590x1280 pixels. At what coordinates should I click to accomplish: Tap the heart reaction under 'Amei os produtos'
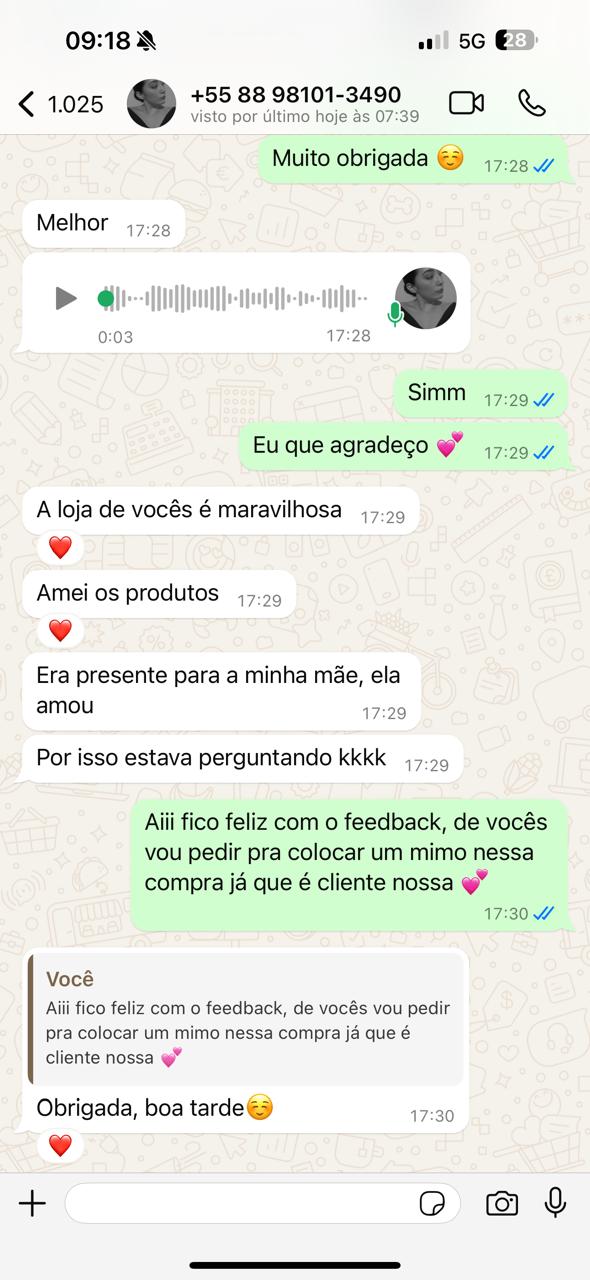coord(60,630)
